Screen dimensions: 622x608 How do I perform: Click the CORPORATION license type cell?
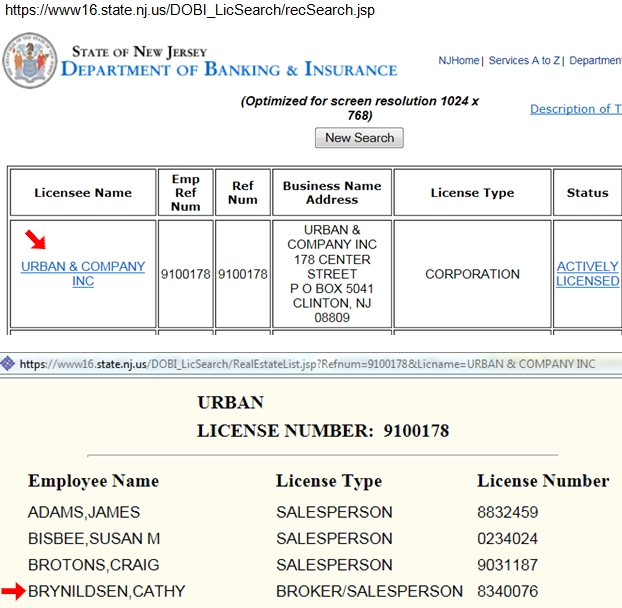tap(472, 274)
